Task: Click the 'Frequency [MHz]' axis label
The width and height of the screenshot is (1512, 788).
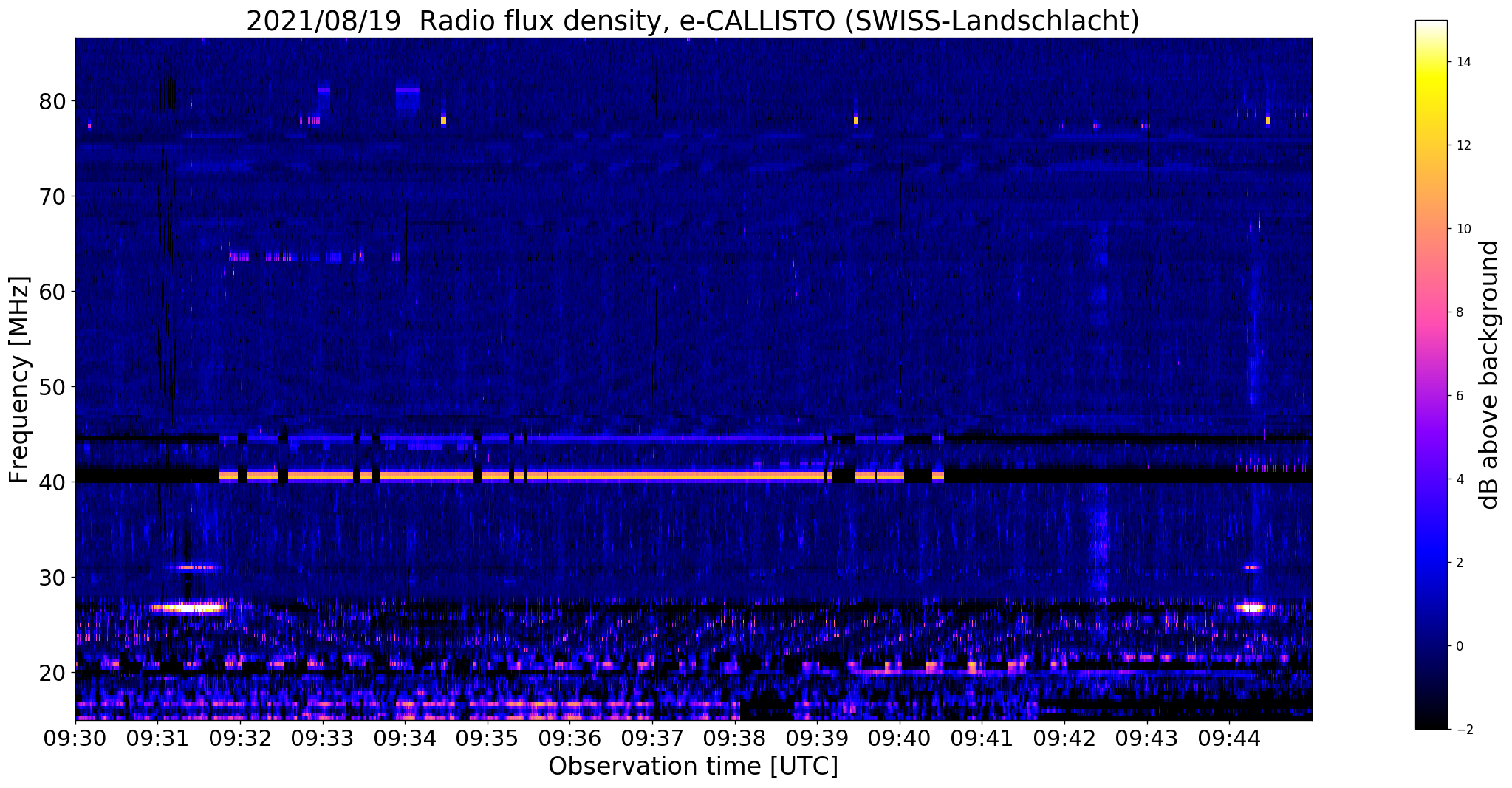Action: 20,380
